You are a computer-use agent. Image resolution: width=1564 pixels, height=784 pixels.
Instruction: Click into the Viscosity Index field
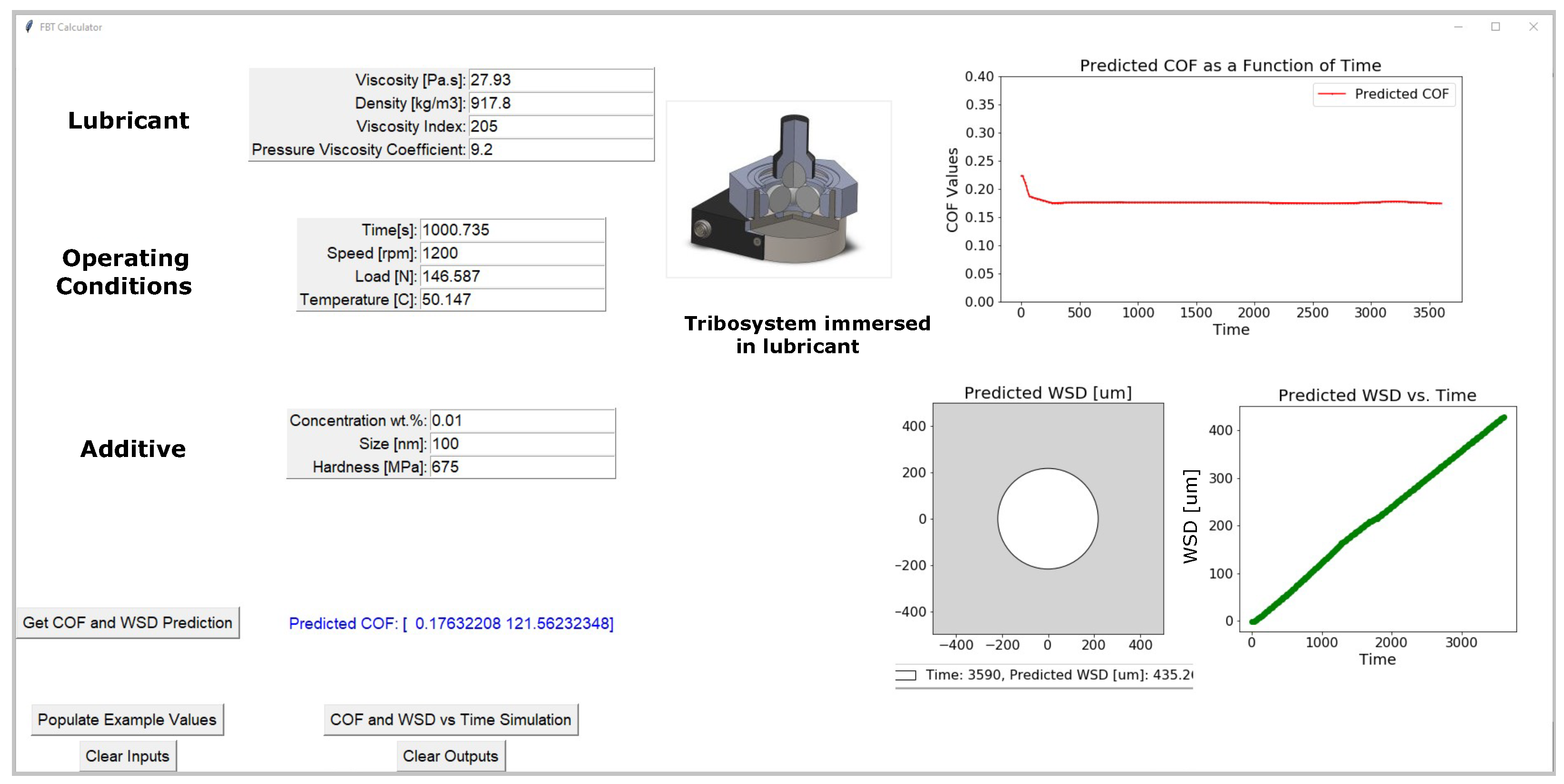tap(560, 126)
